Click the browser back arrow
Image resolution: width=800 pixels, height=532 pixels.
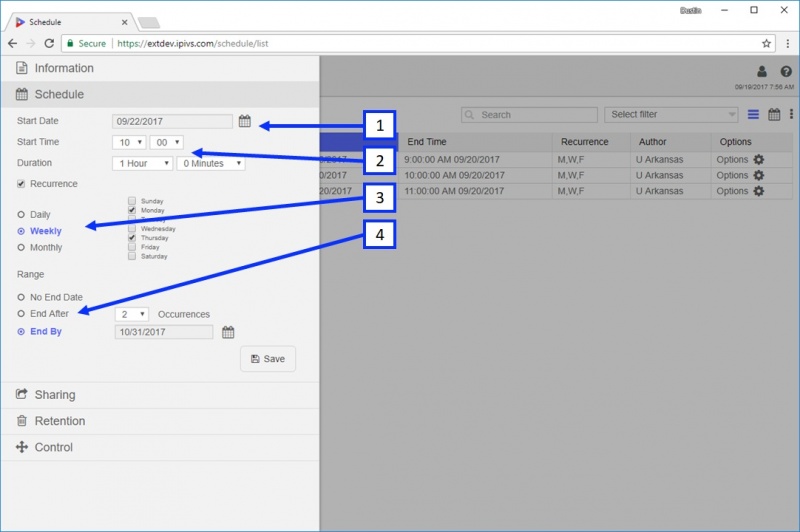pos(12,43)
